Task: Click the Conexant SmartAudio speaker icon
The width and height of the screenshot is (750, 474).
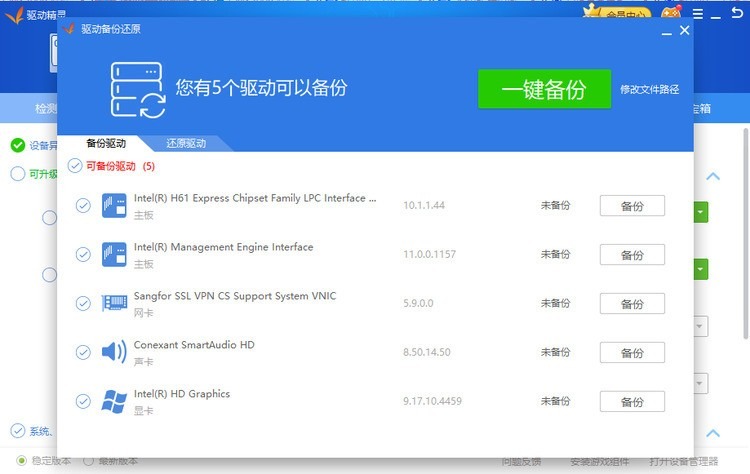Action: click(x=114, y=352)
